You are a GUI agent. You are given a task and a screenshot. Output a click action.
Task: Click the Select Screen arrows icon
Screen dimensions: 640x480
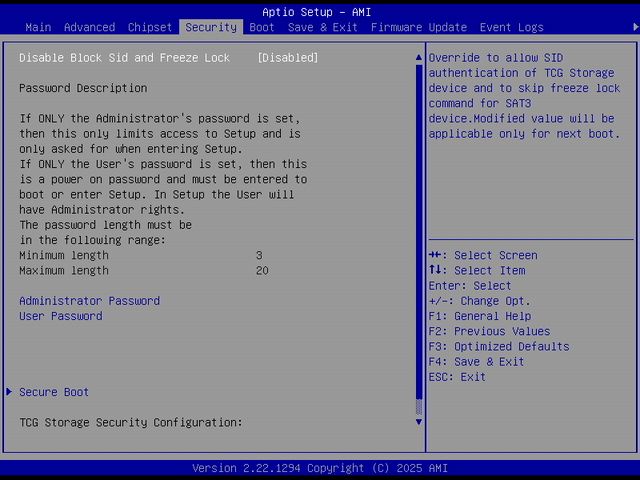click(x=435, y=255)
